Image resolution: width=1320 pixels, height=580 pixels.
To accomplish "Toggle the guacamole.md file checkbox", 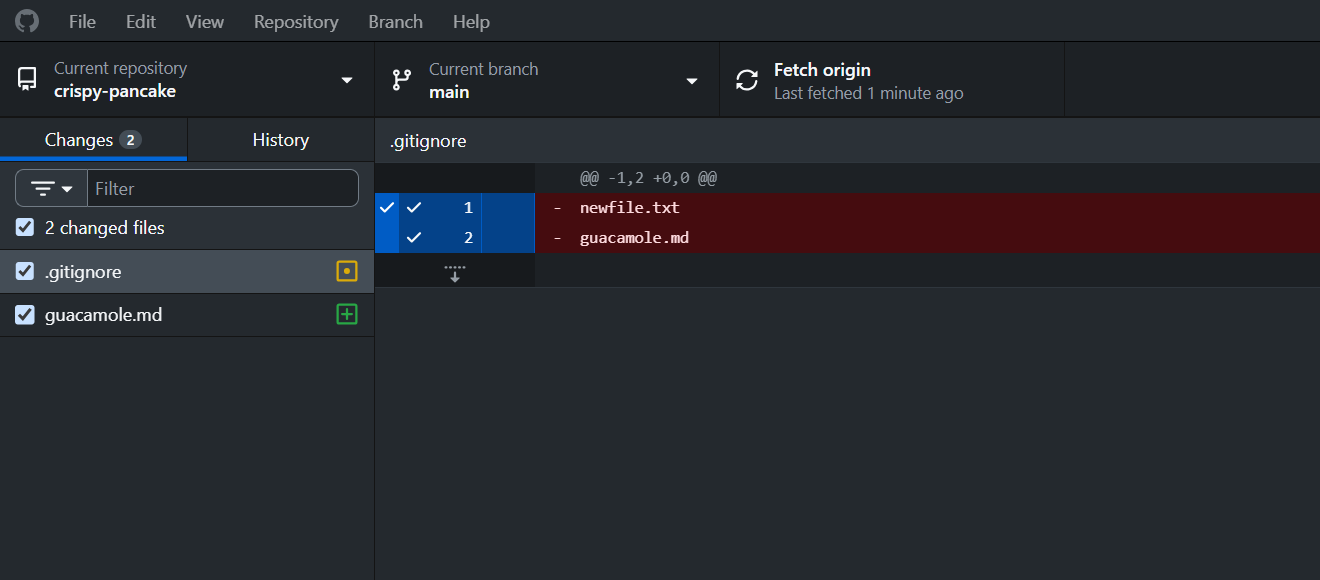I will (x=25, y=315).
